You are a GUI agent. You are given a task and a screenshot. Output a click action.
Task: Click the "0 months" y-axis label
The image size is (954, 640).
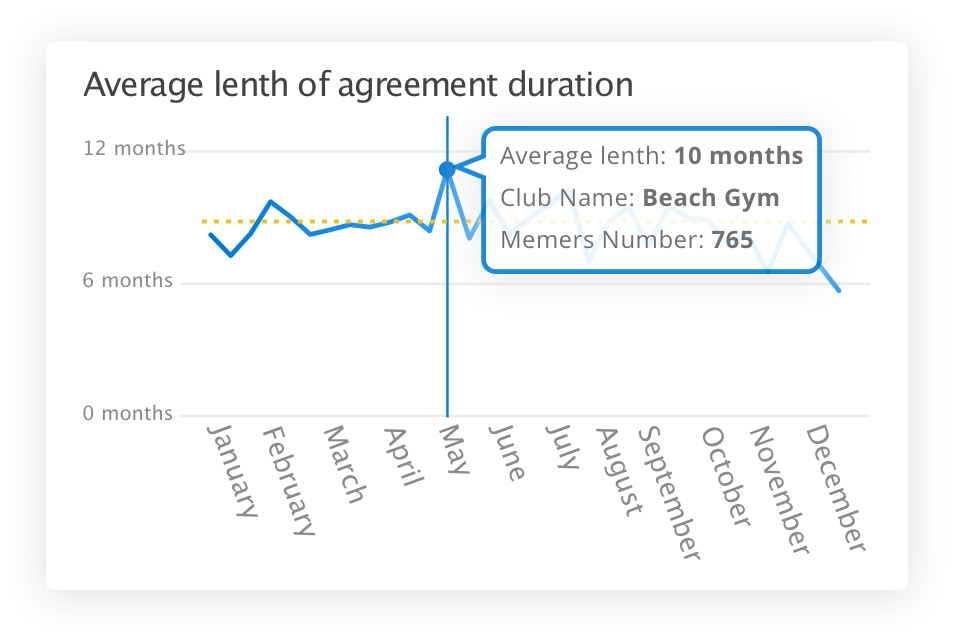(x=128, y=414)
